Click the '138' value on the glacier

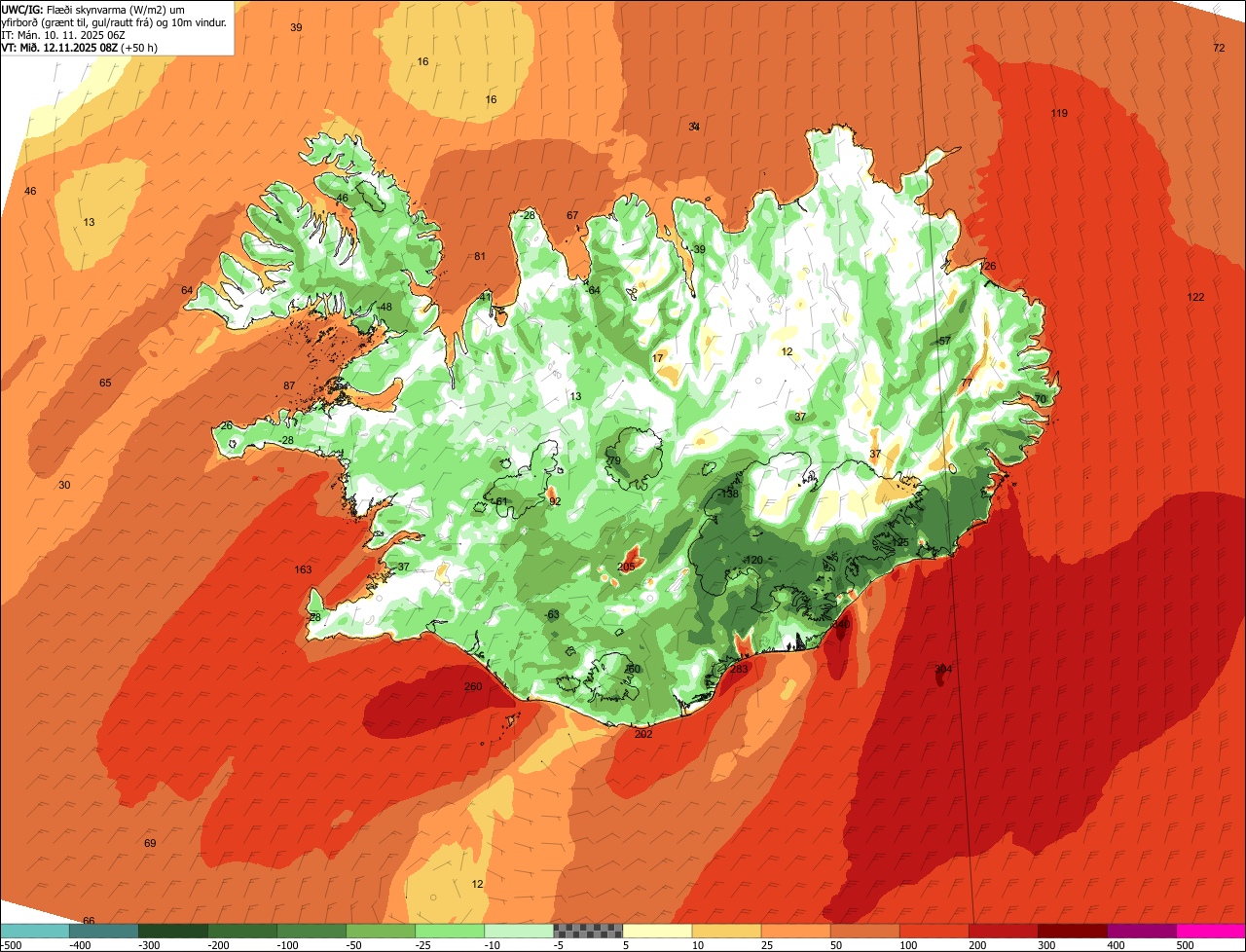click(730, 494)
